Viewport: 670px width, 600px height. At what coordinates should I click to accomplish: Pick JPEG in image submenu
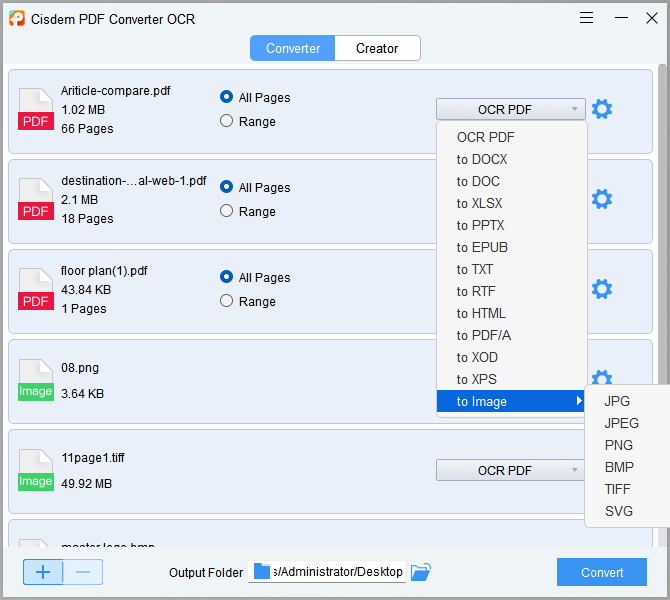[627, 423]
